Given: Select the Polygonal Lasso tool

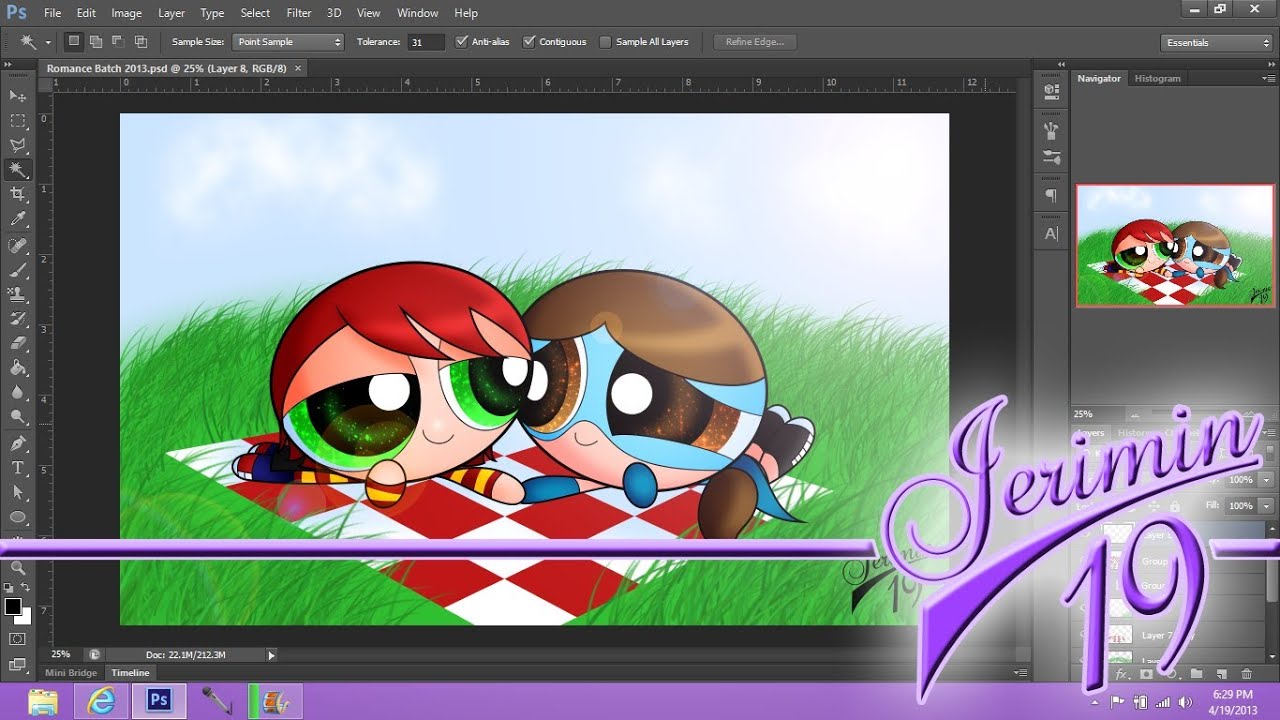Looking at the screenshot, I should click(18, 145).
